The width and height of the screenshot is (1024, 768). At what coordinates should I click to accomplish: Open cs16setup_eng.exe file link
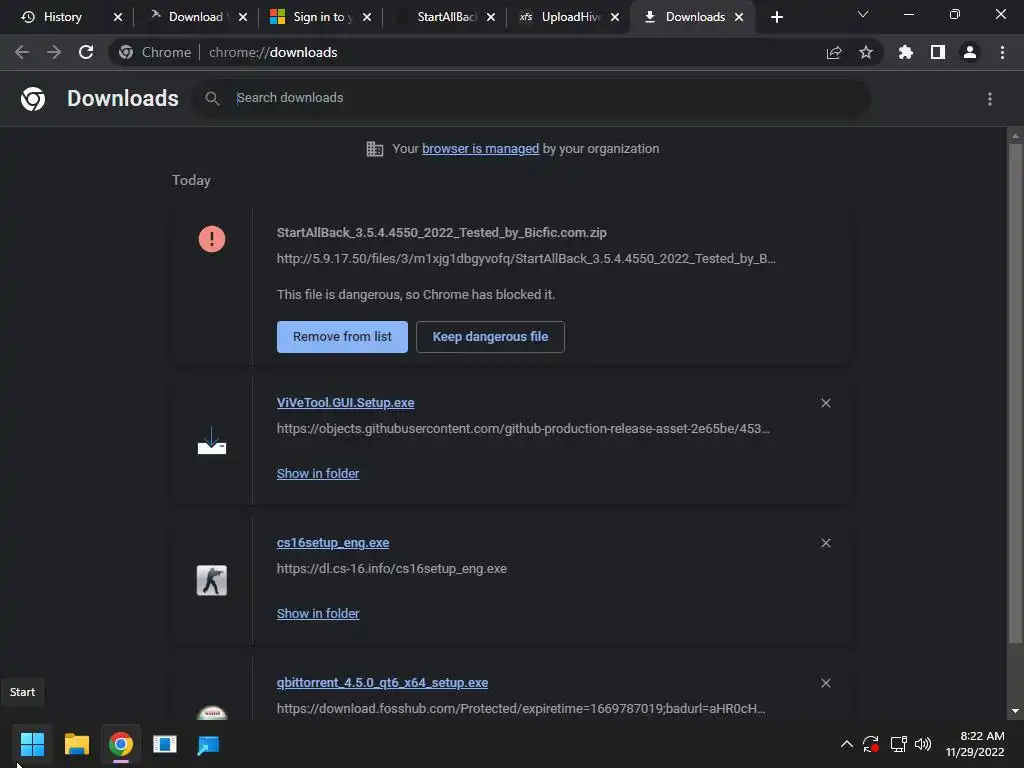(x=333, y=543)
